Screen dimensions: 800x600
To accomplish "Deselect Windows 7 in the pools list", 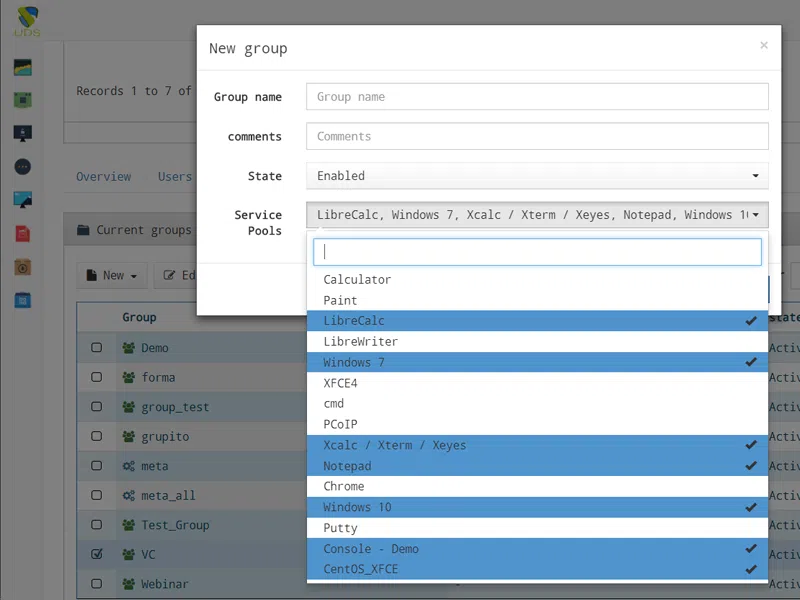I will click(537, 362).
